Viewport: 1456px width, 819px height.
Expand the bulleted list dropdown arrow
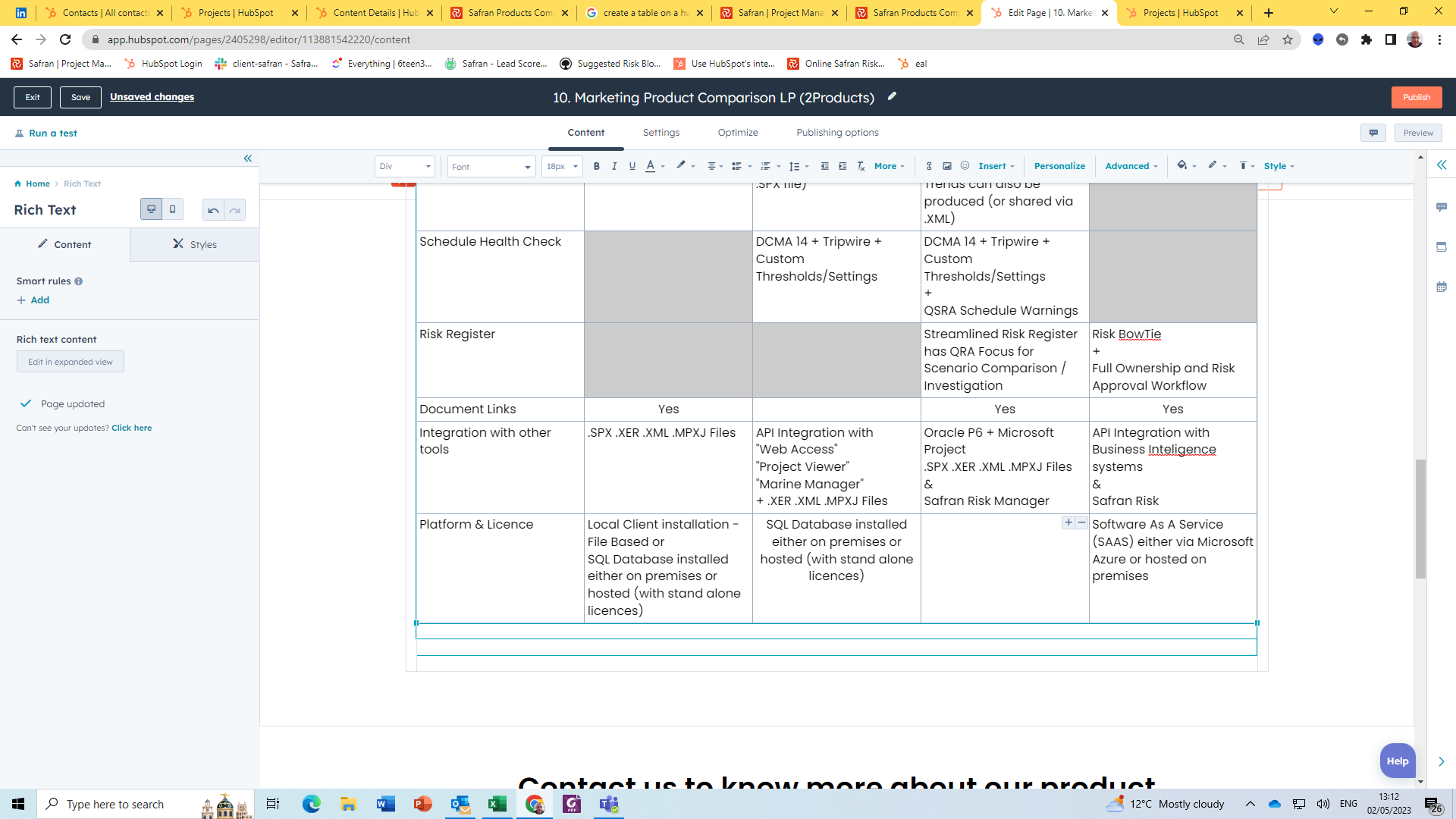(x=750, y=167)
